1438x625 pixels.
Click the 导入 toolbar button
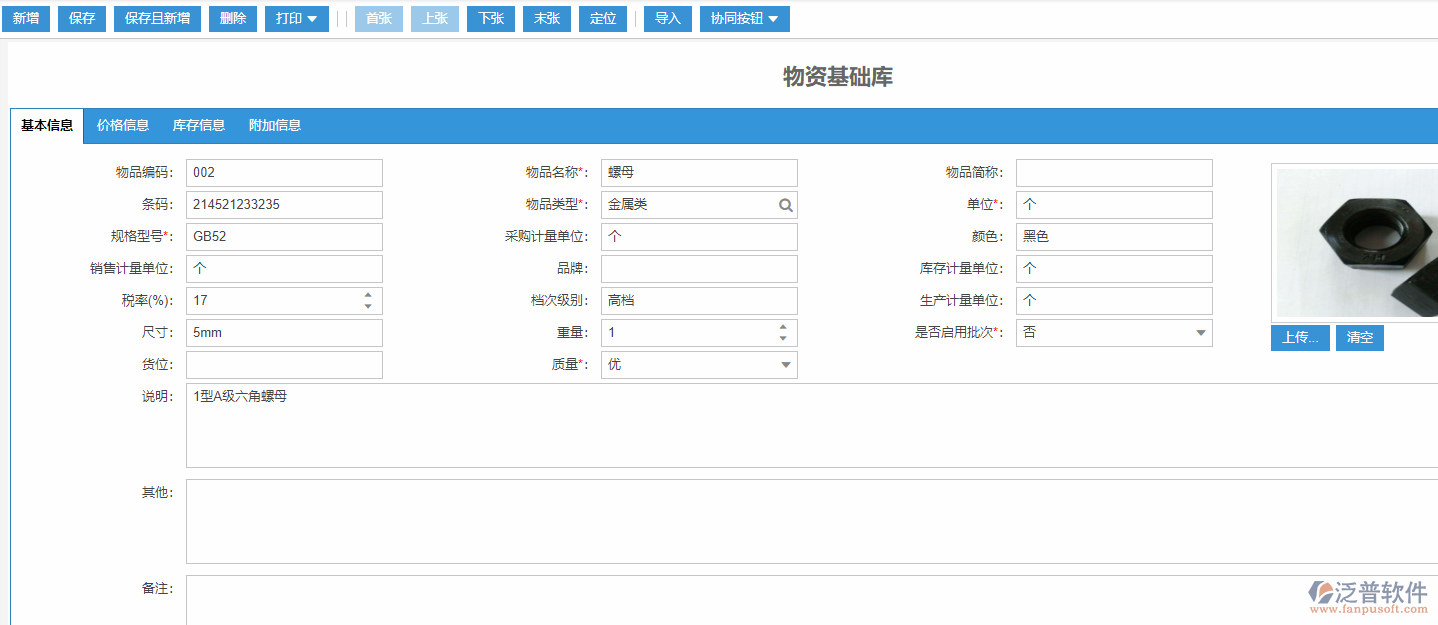pyautogui.click(x=667, y=18)
